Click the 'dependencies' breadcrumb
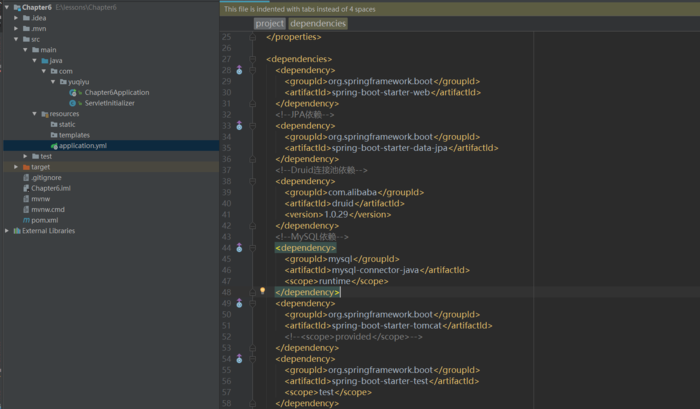 pos(318,23)
